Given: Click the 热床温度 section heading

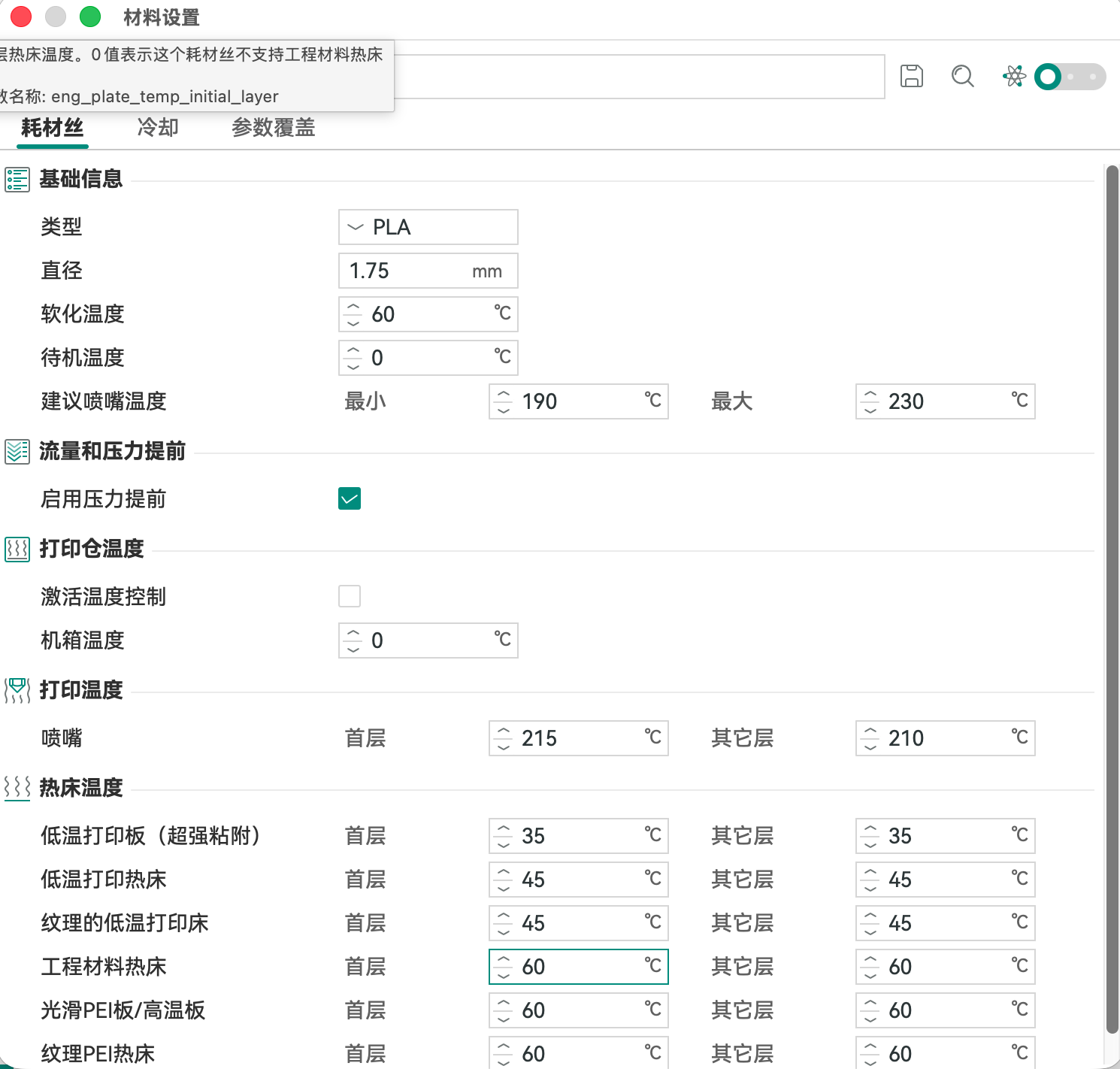Looking at the screenshot, I should [x=81, y=788].
